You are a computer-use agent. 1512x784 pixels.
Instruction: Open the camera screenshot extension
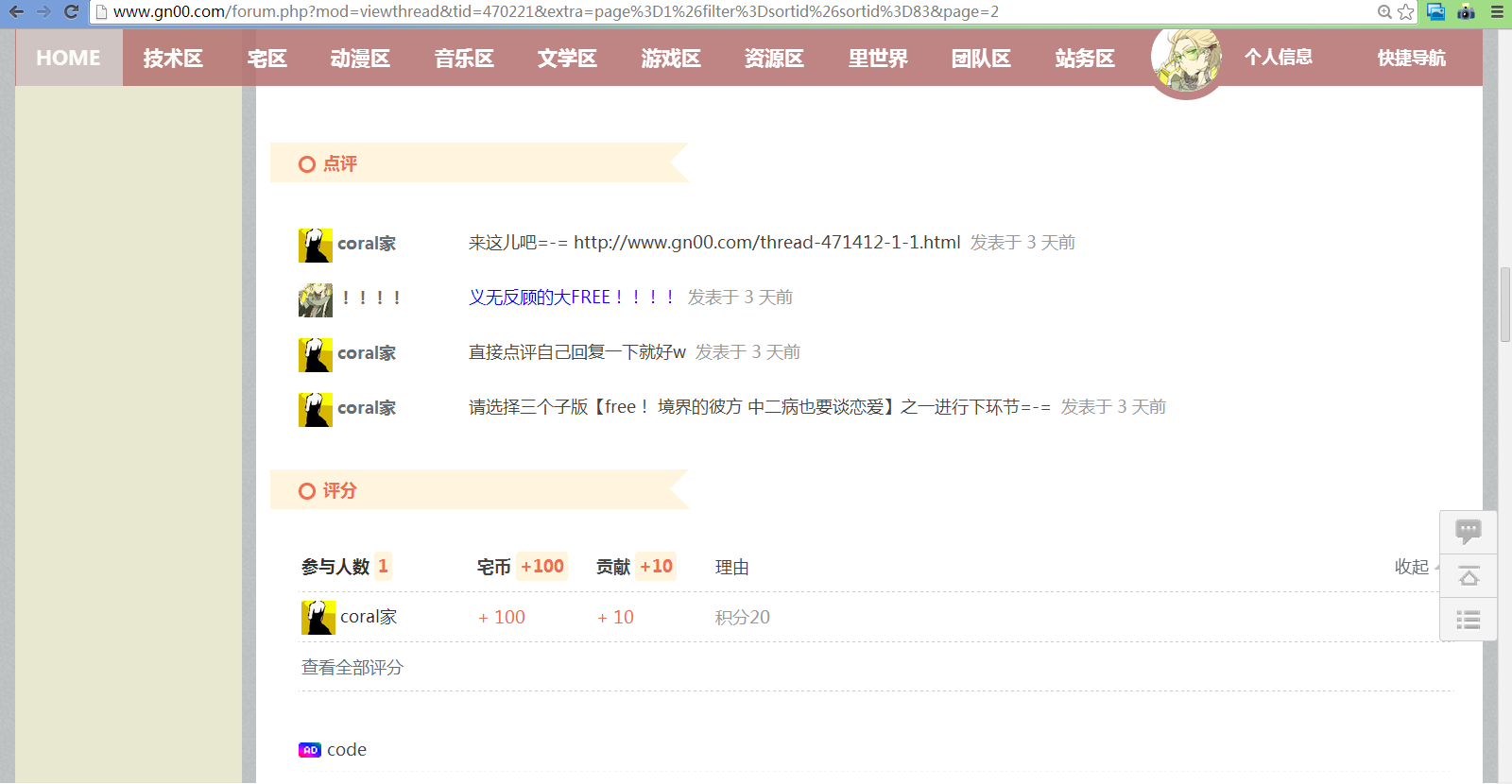pos(1466,12)
